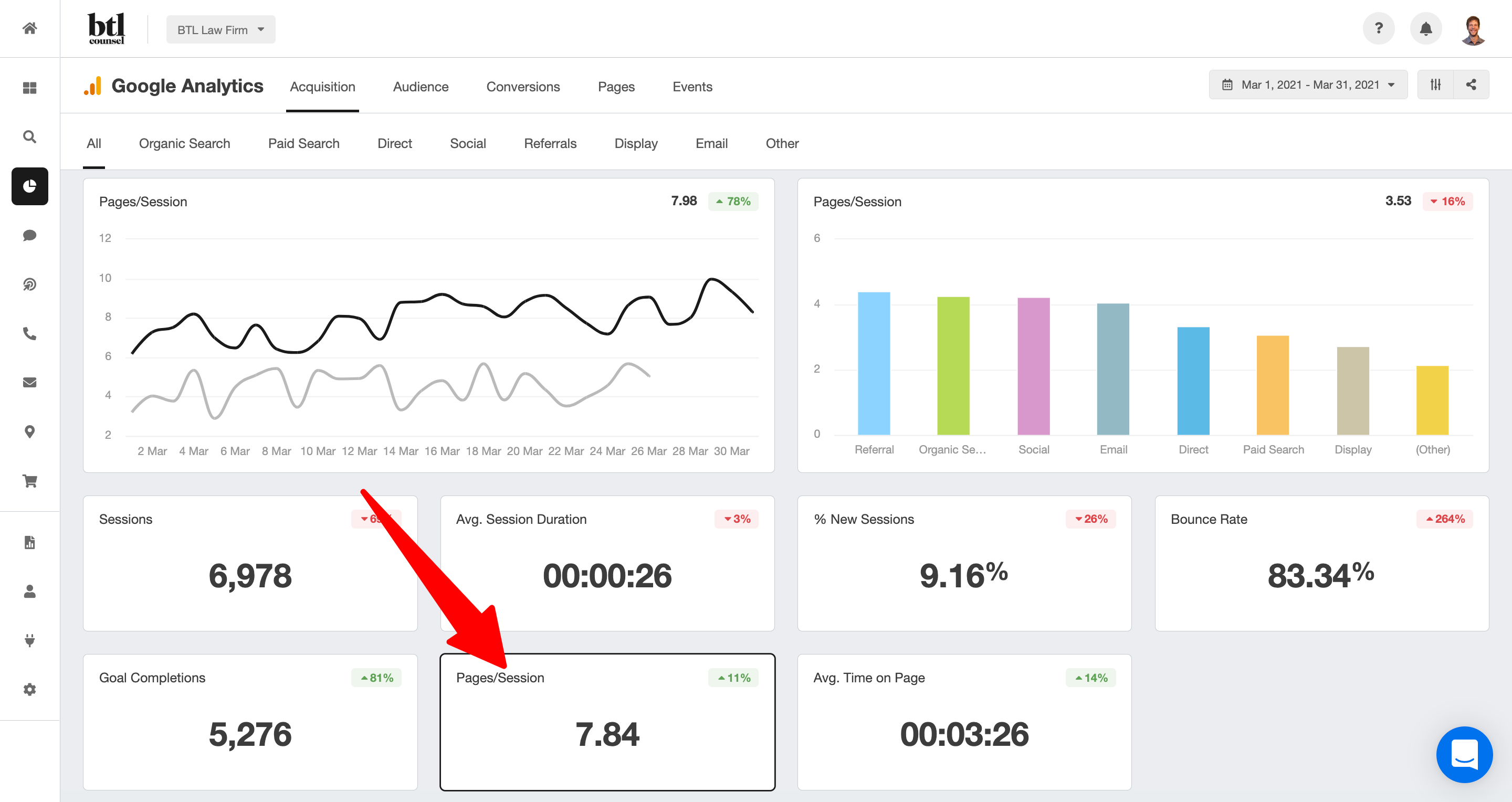This screenshot has width=1512, height=802.
Task: Switch to the Acquisition tab
Action: [322, 87]
